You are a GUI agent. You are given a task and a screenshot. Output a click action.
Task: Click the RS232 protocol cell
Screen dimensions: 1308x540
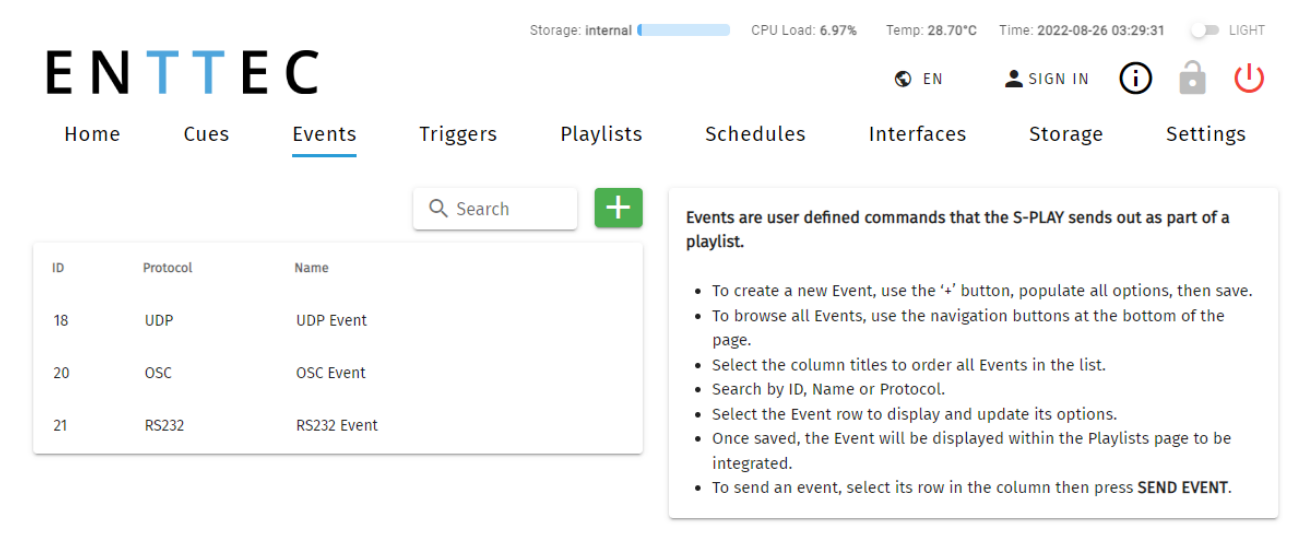pyautogui.click(x=164, y=425)
